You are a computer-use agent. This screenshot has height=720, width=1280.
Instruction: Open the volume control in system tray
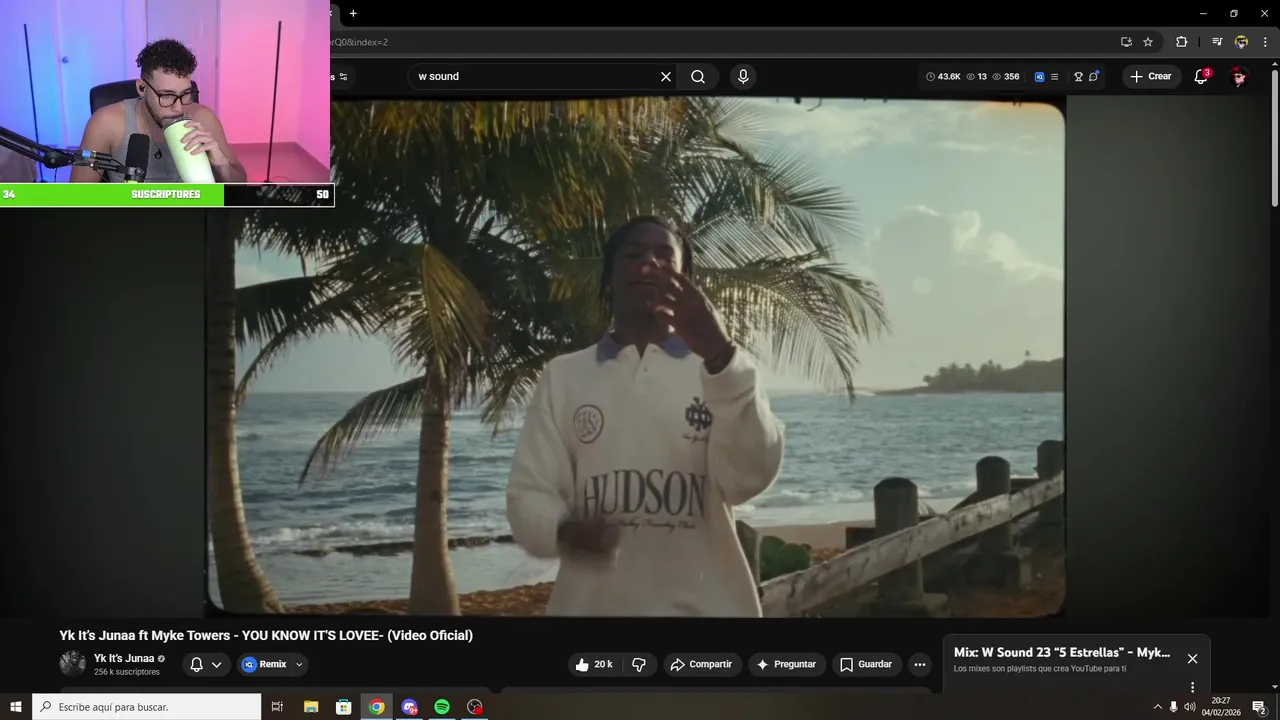point(1189,707)
